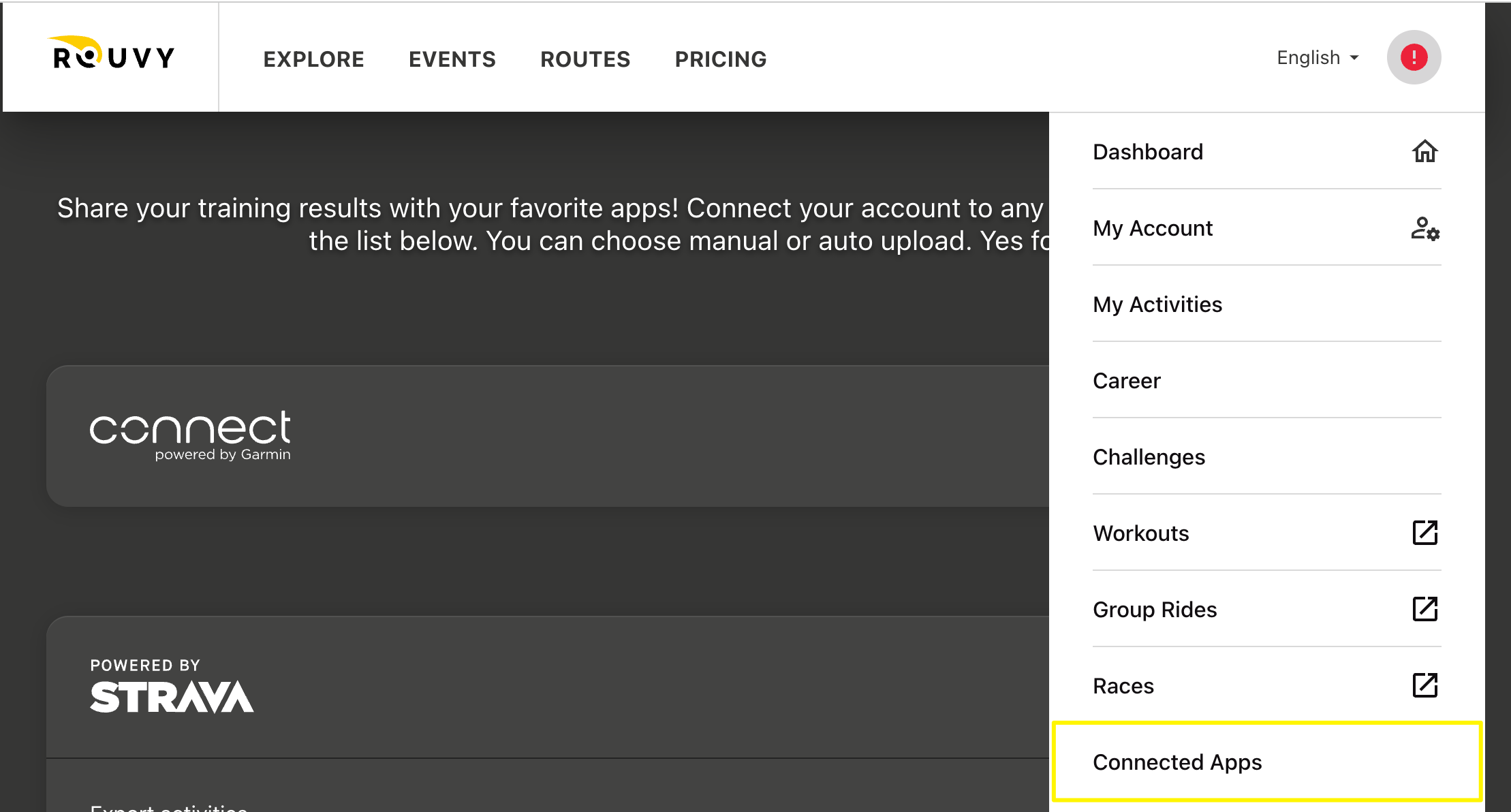Viewport: 1511px width, 812px height.
Task: Open Group Rides from the menu
Action: point(1266,609)
